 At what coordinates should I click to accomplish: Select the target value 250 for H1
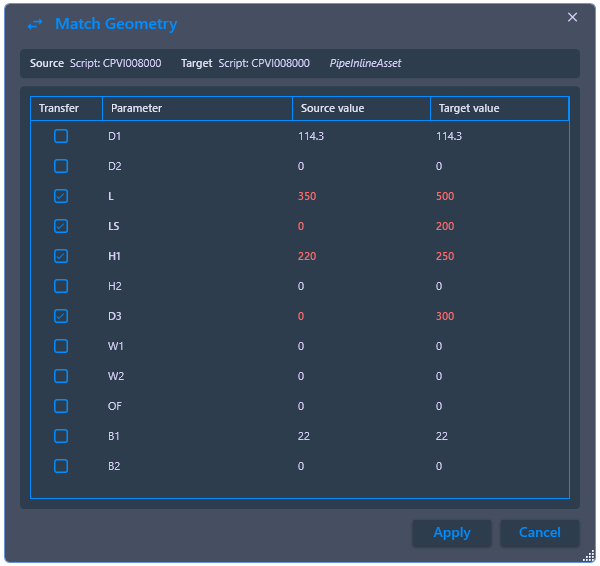pos(445,256)
